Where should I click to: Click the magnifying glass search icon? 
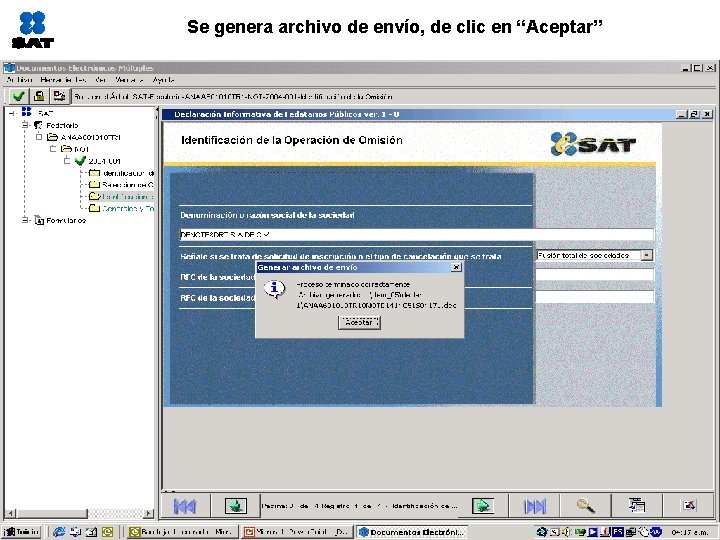pyautogui.click(x=585, y=506)
